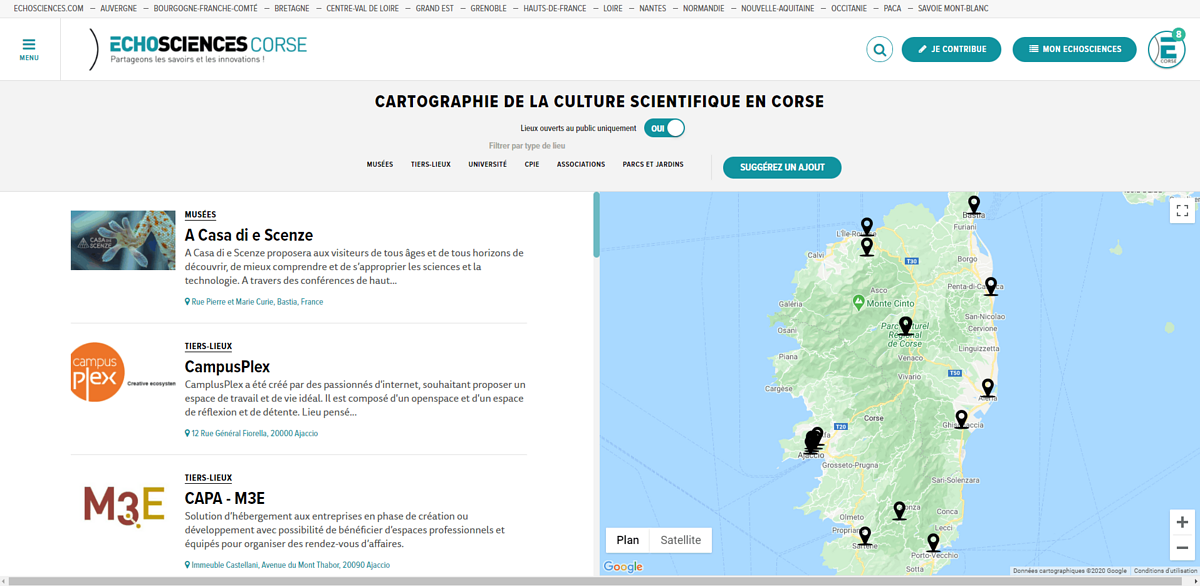This screenshot has width=1200, height=586.
Task: Open the hamburger MENU icon
Action: tap(29, 49)
